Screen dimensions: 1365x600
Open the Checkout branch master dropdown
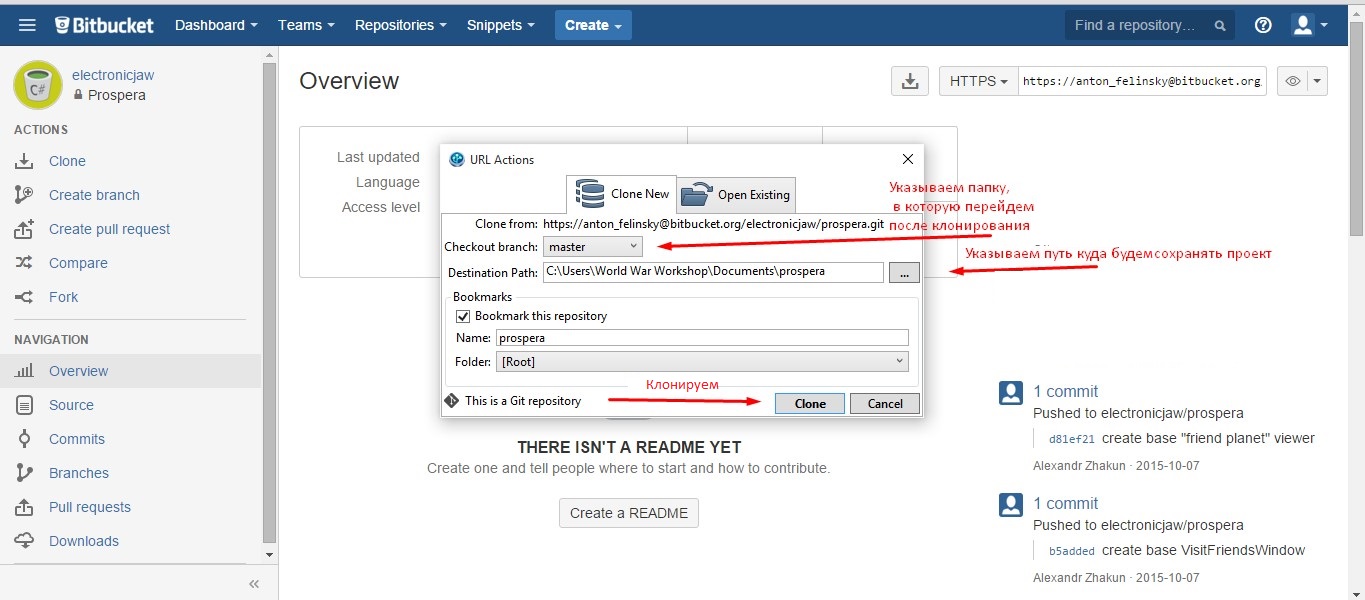click(x=593, y=246)
